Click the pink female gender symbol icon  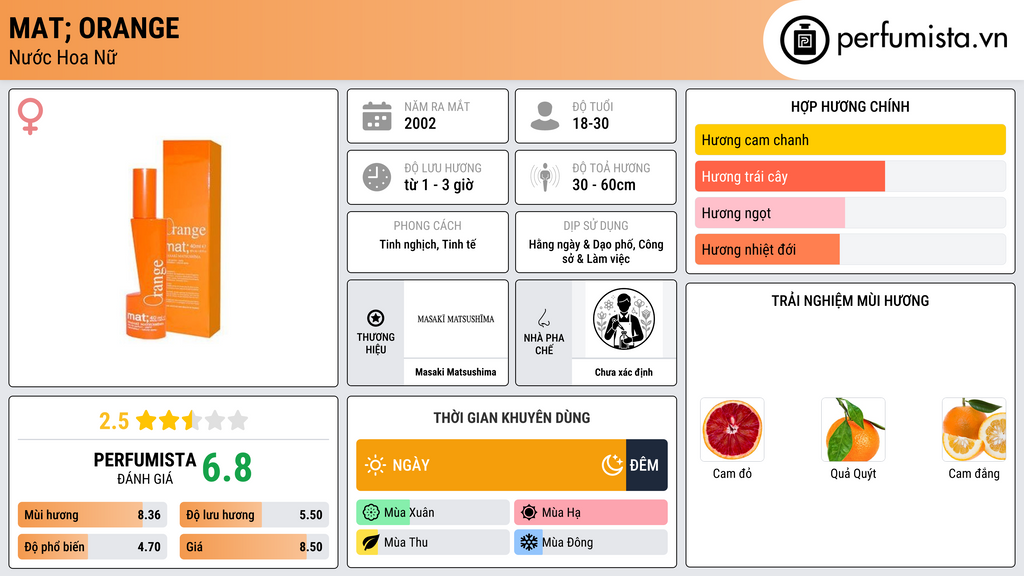click(30, 116)
